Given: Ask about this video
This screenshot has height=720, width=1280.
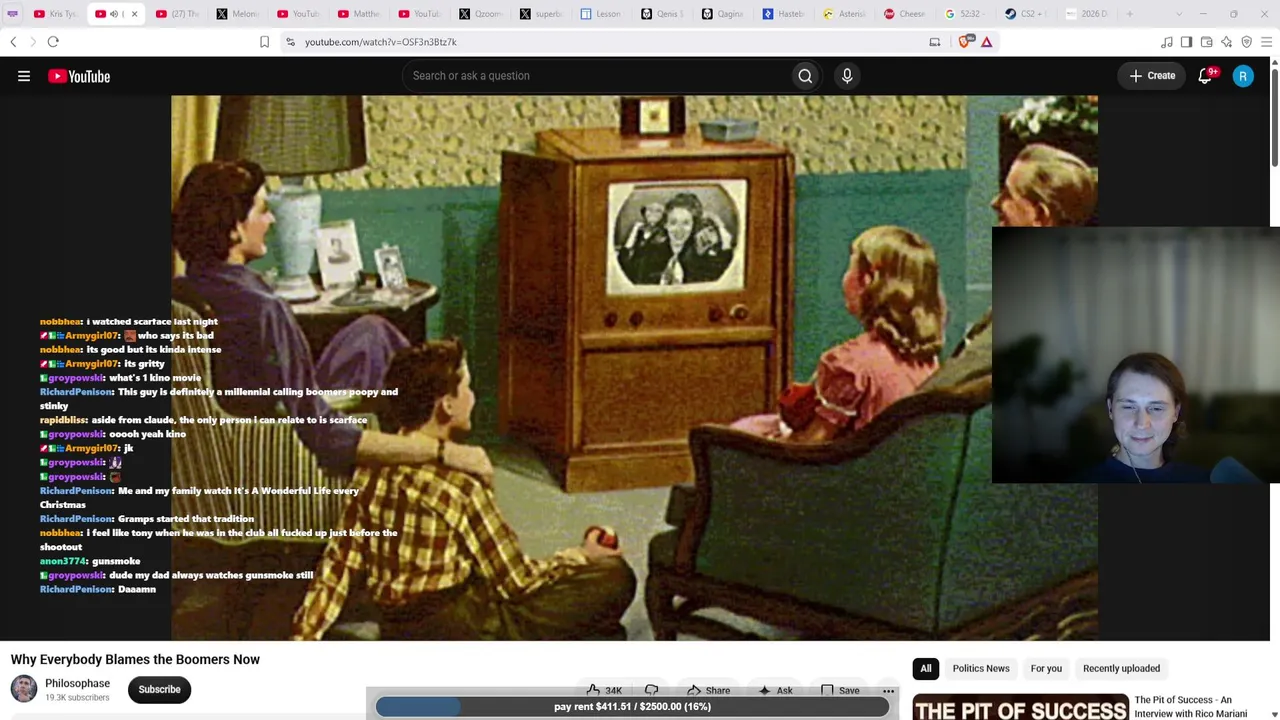Looking at the screenshot, I should (x=775, y=690).
